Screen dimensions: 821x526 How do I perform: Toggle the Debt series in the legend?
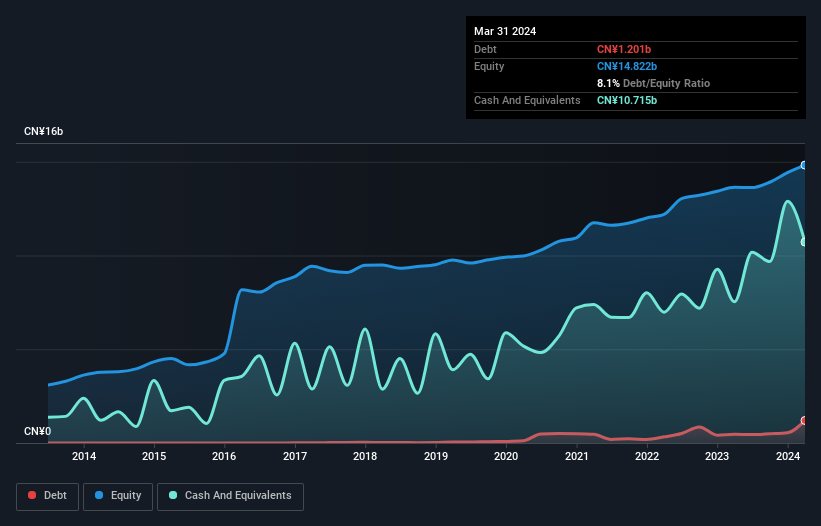(x=46, y=495)
